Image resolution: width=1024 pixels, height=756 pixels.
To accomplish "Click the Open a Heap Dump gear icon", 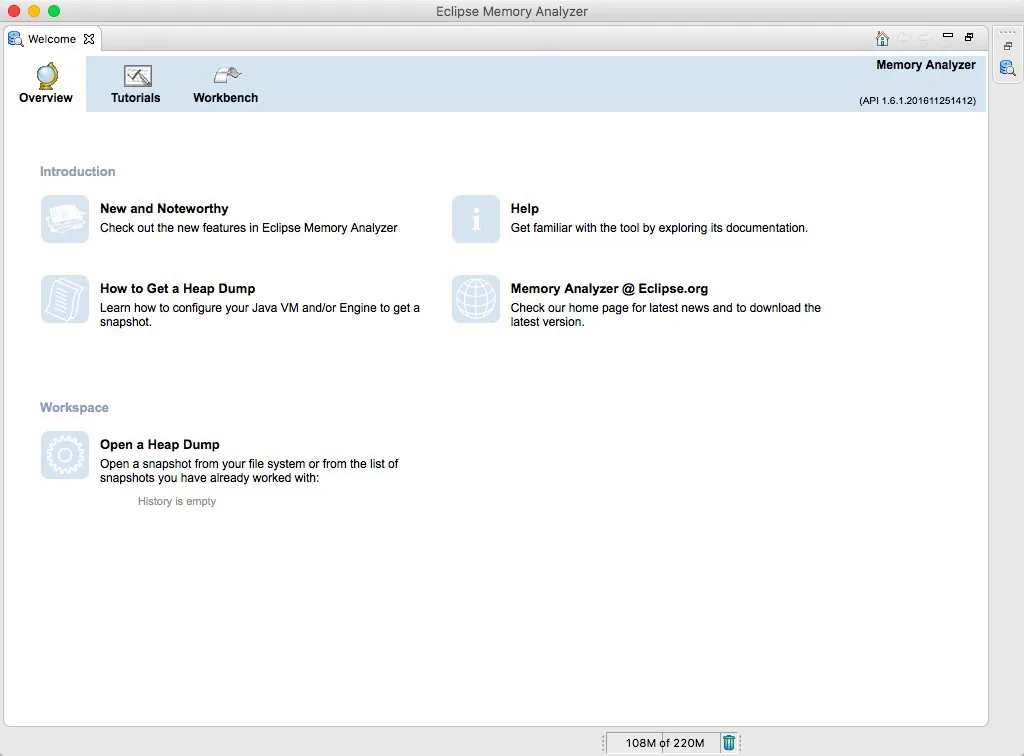I will (65, 455).
